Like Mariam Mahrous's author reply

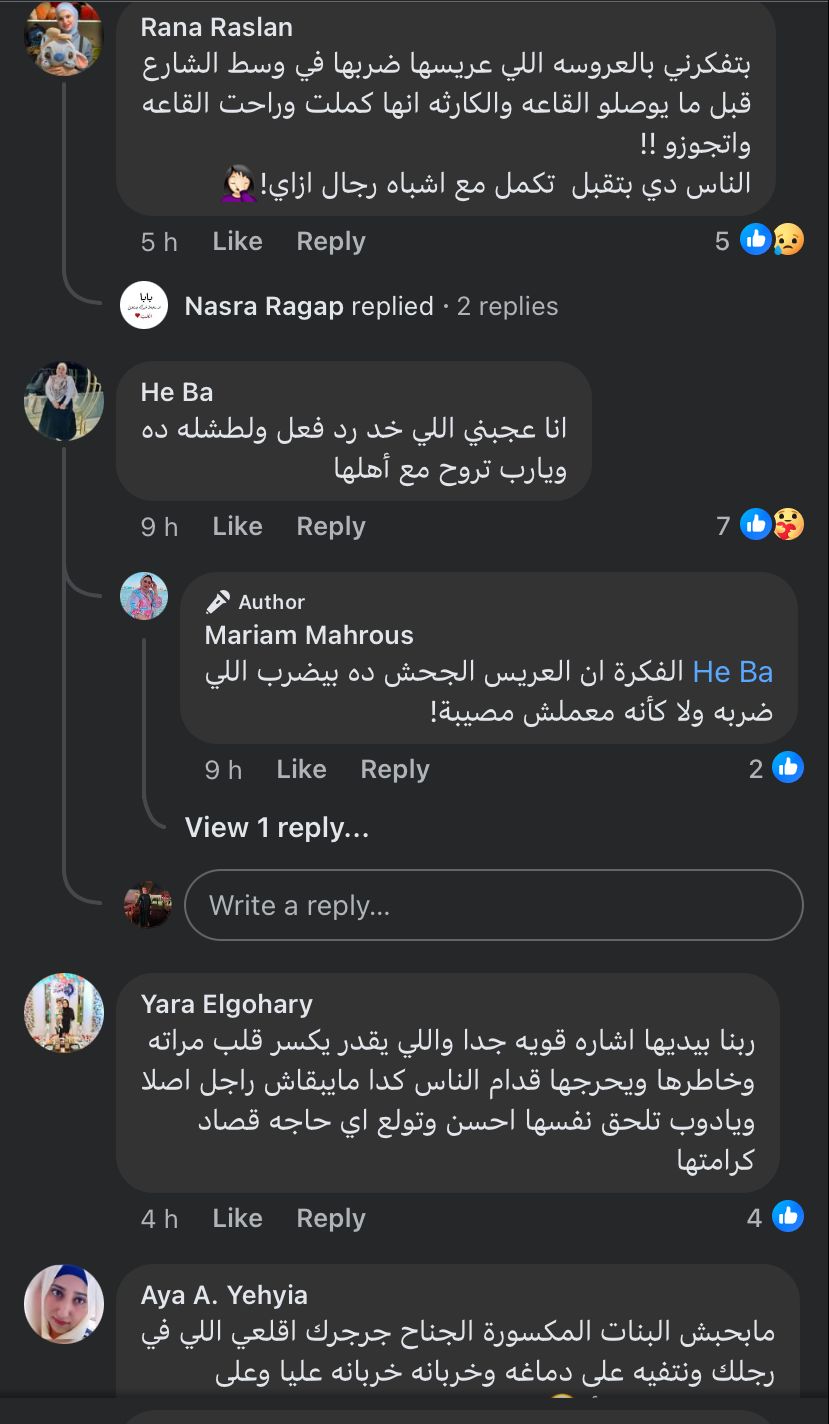301,769
